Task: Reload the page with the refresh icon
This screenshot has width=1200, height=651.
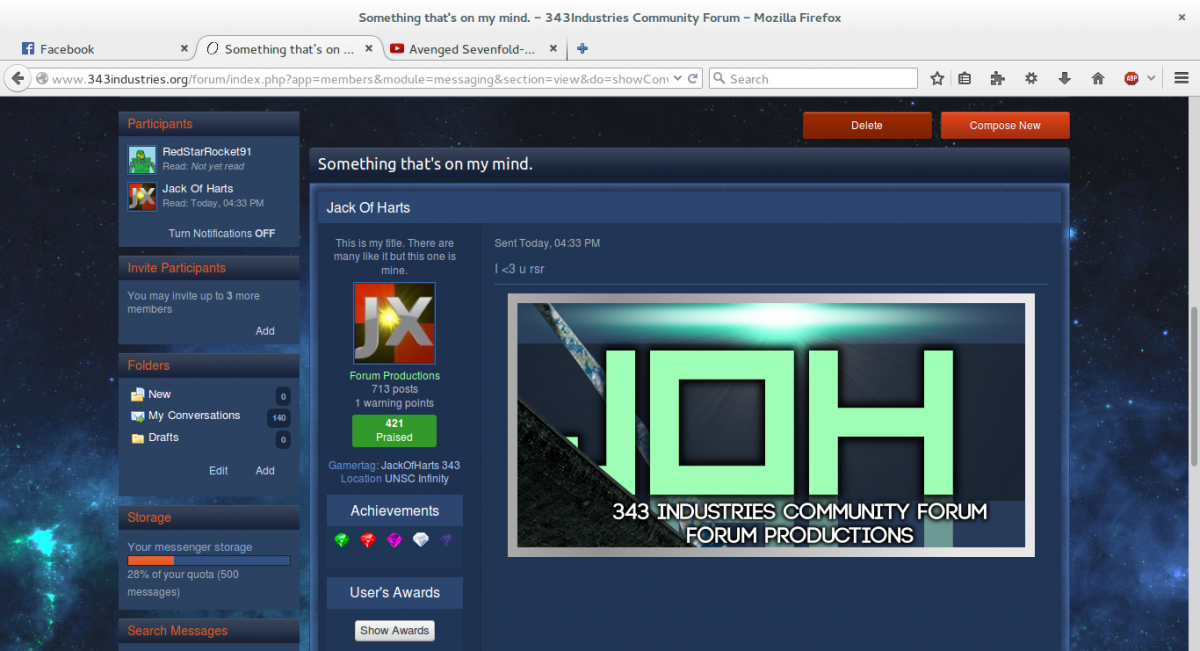Action: click(693, 78)
